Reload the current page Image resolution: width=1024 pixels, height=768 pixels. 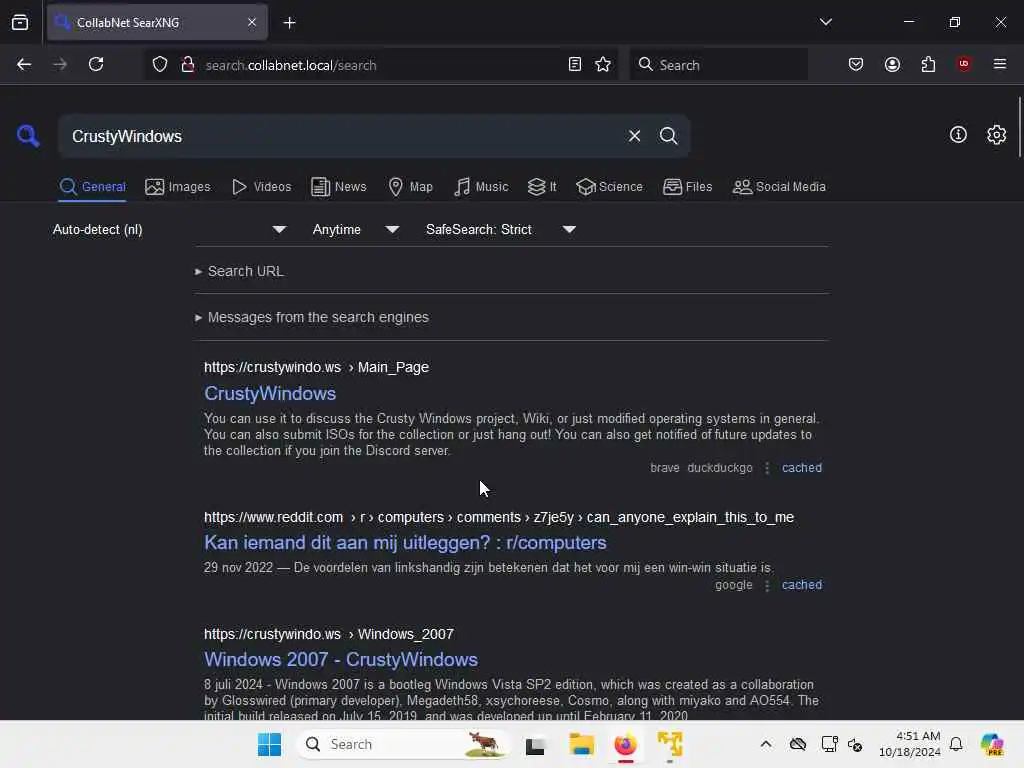(96, 65)
